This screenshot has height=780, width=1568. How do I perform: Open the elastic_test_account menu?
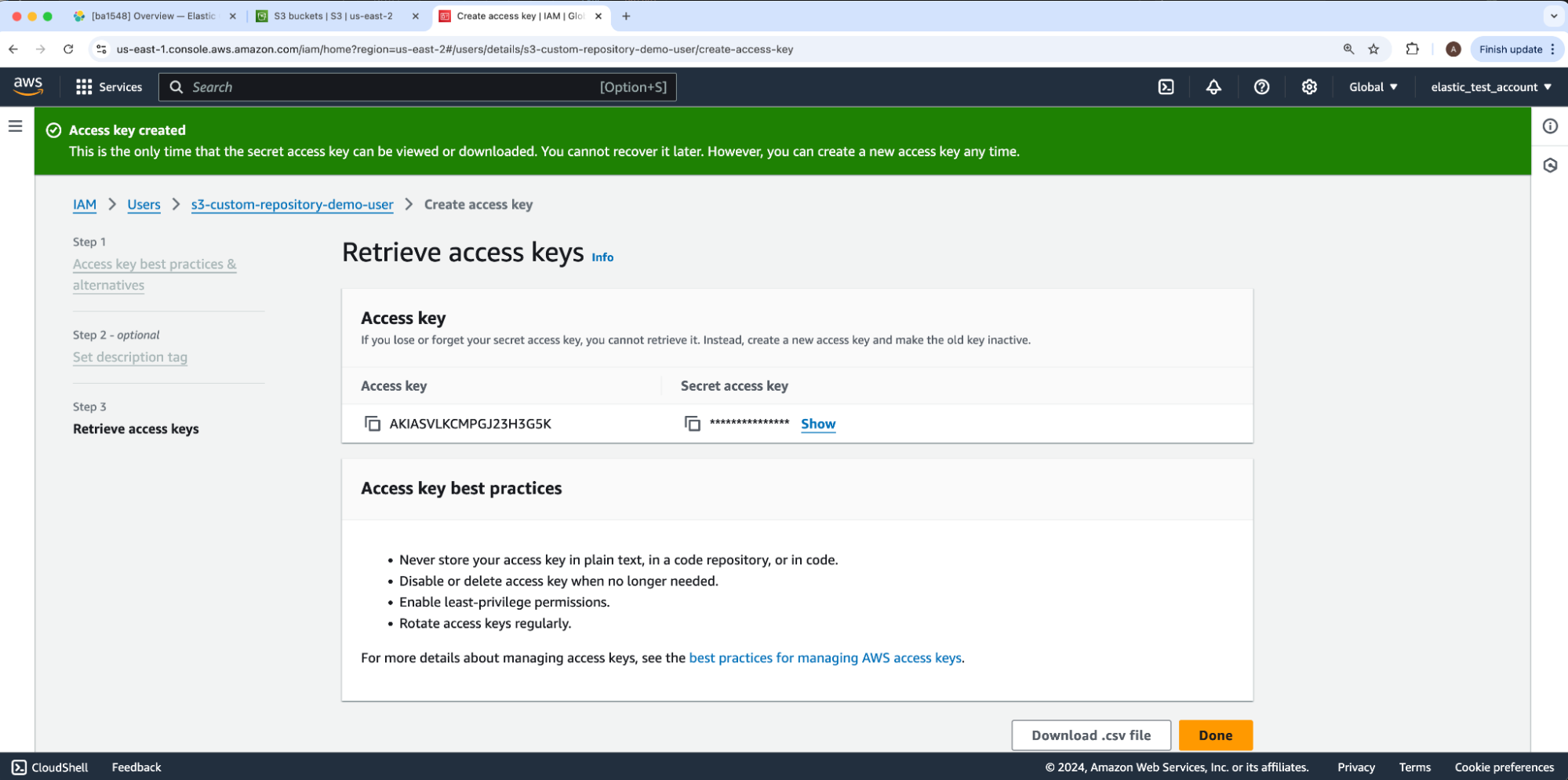pos(1490,87)
